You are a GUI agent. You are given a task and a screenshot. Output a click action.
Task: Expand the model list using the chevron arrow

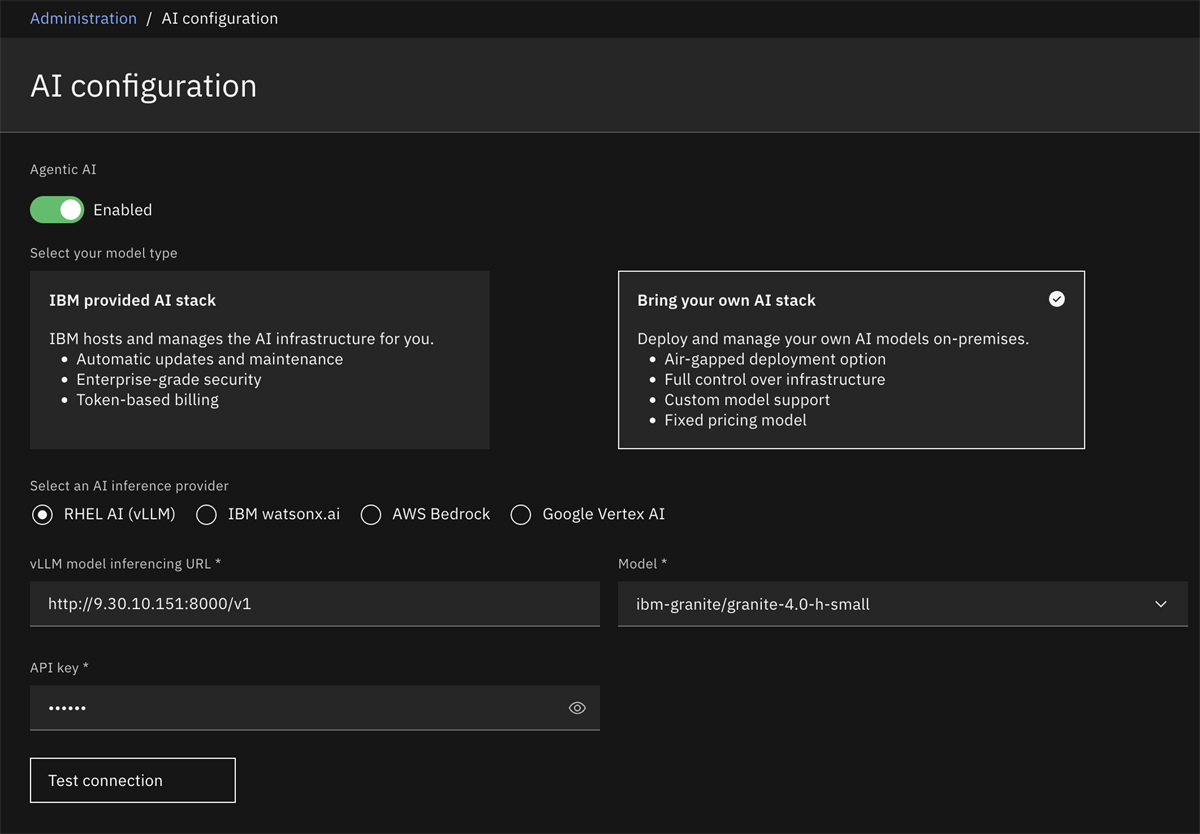pyautogui.click(x=1161, y=604)
